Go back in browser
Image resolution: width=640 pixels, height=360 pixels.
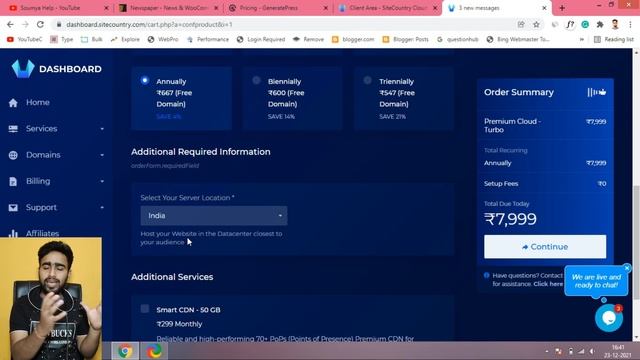[x=10, y=24]
